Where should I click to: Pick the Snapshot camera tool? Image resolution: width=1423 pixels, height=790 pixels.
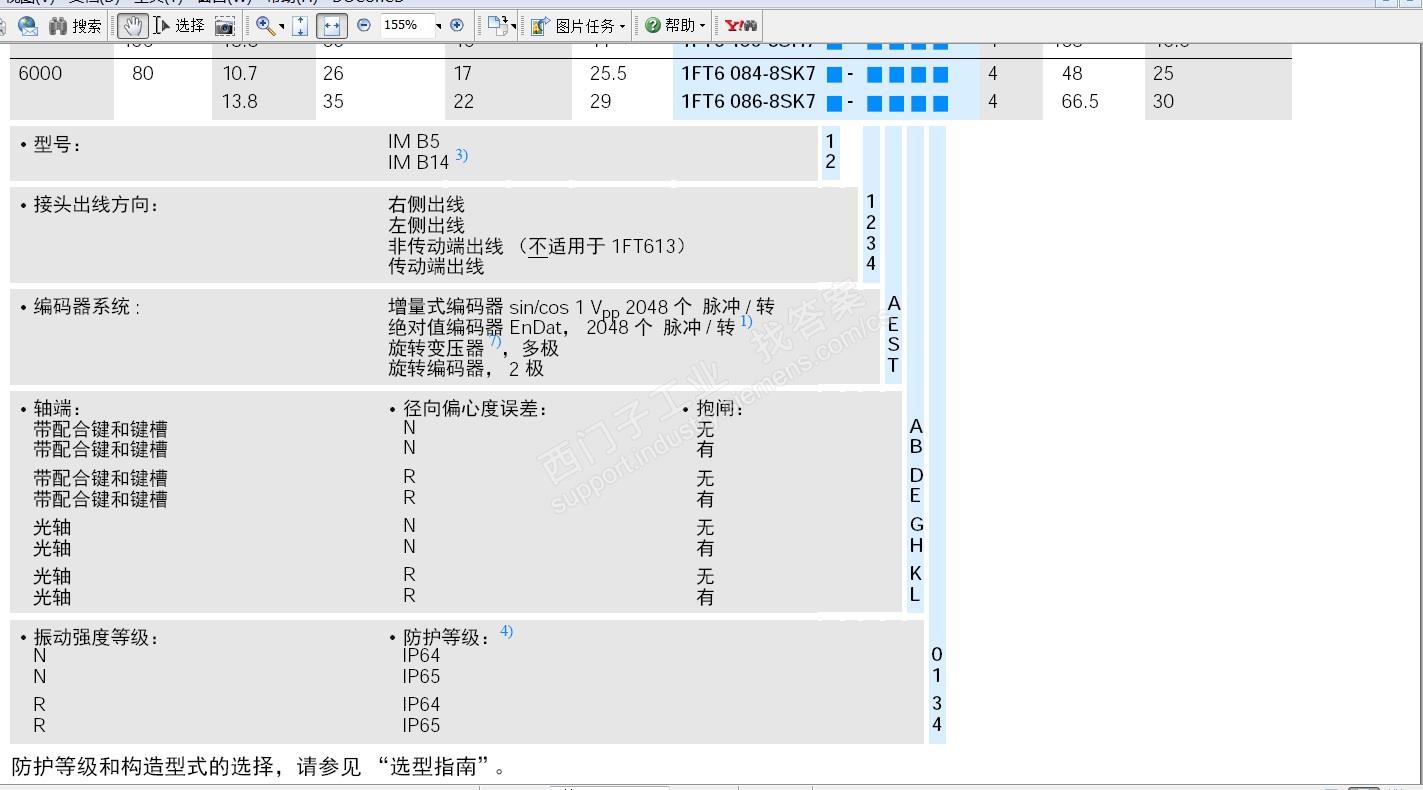225,26
